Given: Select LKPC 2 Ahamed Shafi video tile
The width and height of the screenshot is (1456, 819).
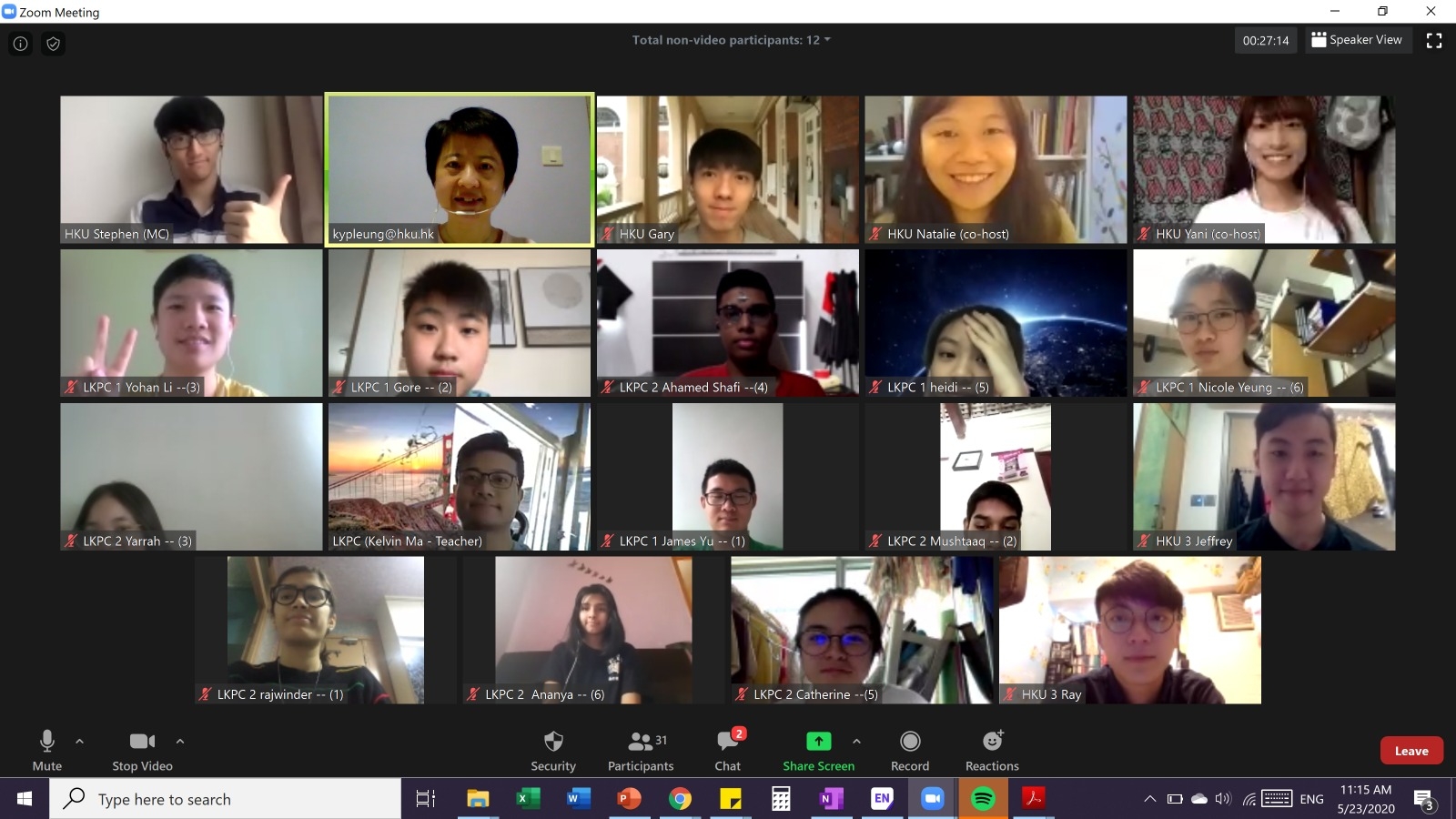Looking at the screenshot, I should pyautogui.click(x=728, y=323).
